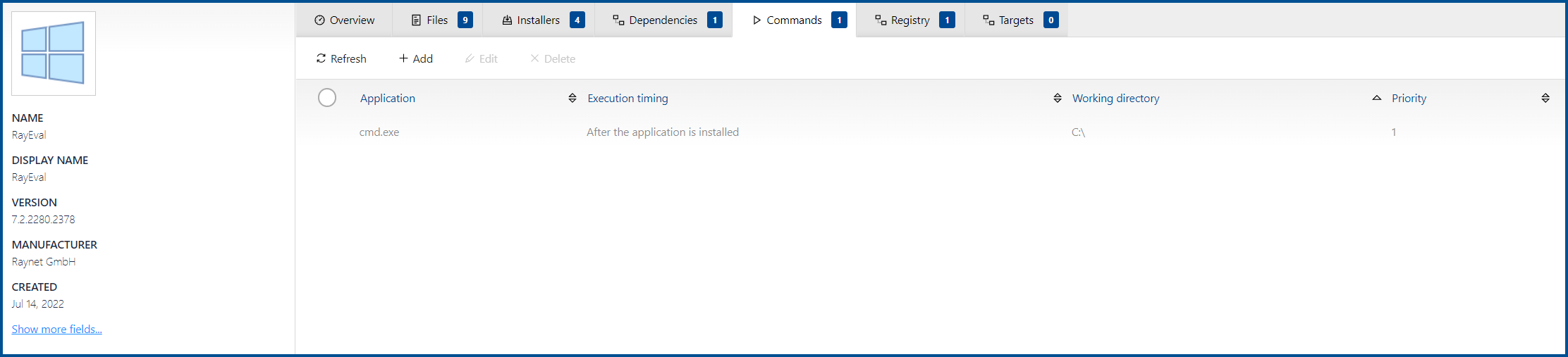
Task: Click the Installers package icon
Action: click(507, 20)
